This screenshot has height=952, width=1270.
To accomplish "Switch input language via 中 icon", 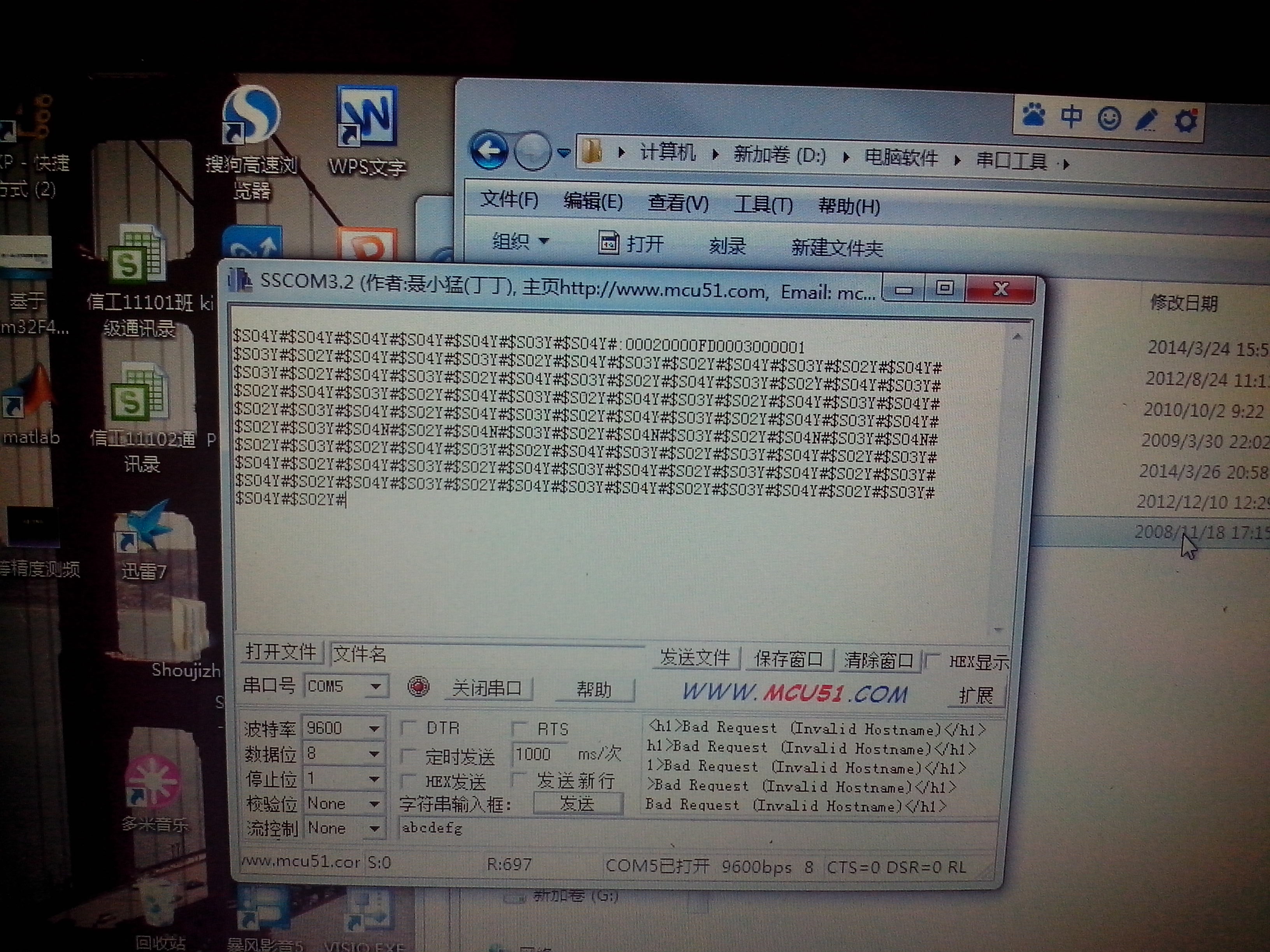I will click(1071, 117).
